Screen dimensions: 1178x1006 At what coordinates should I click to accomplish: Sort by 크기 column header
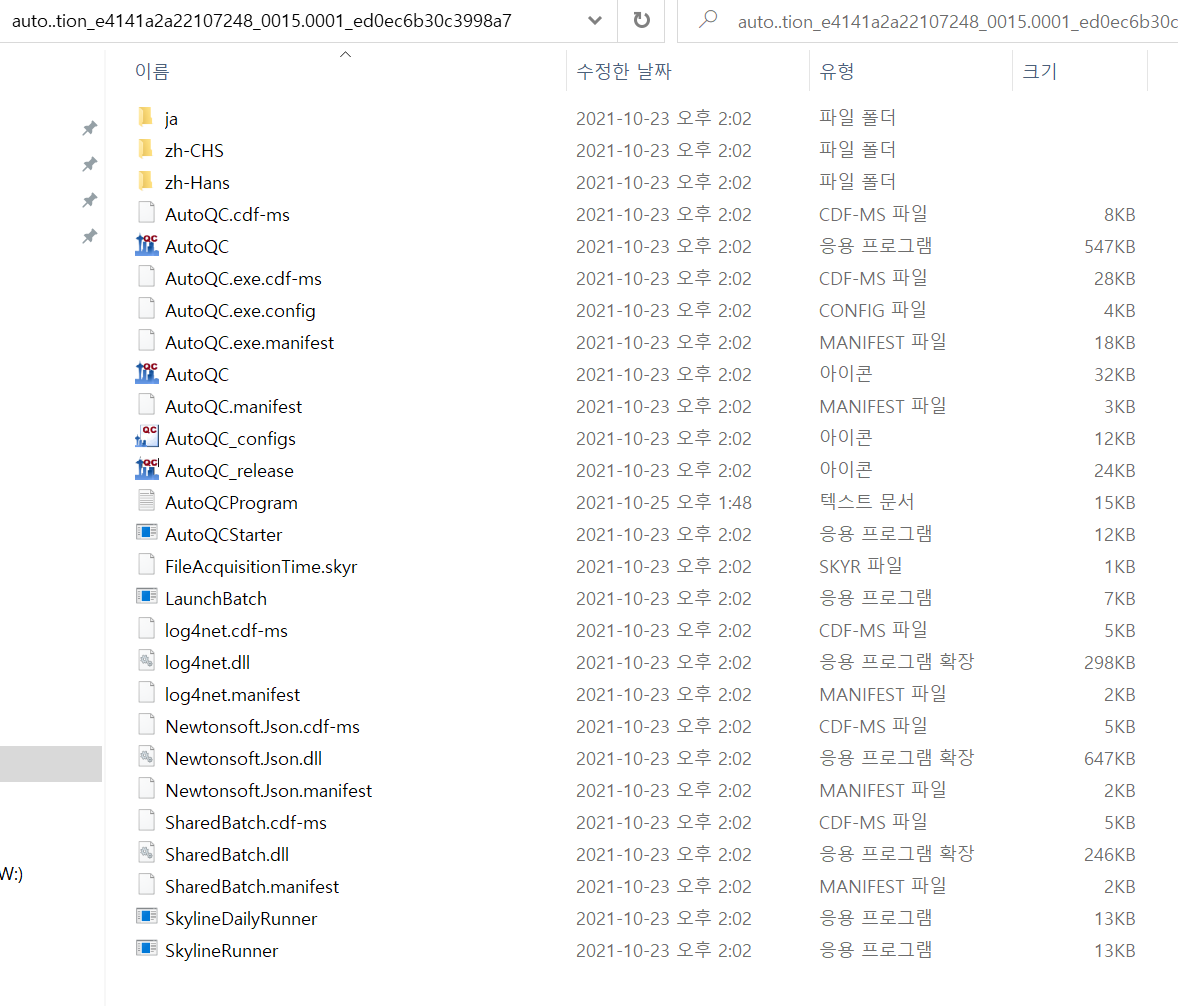coord(1039,72)
